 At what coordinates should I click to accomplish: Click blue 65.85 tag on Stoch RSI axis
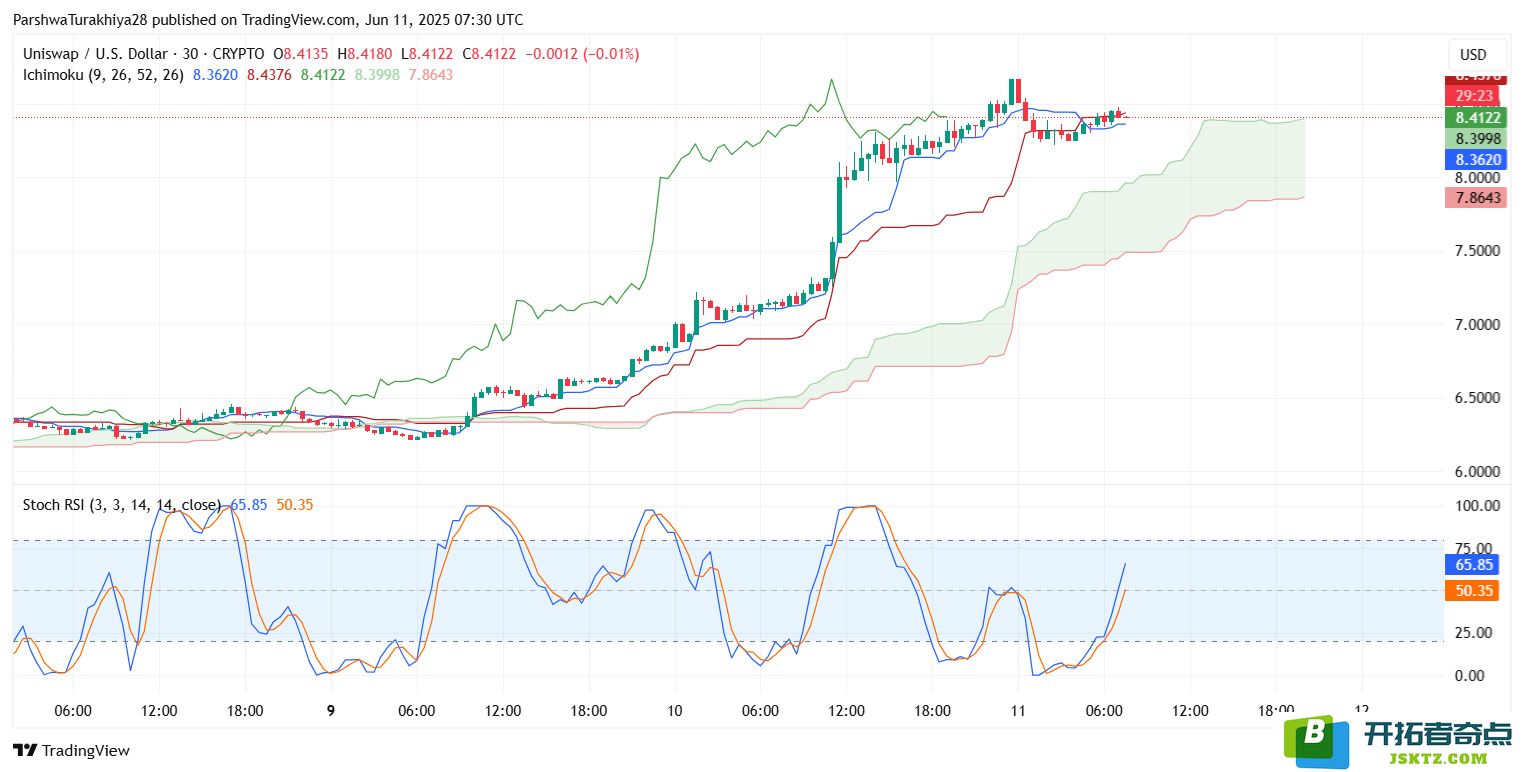[x=1473, y=565]
